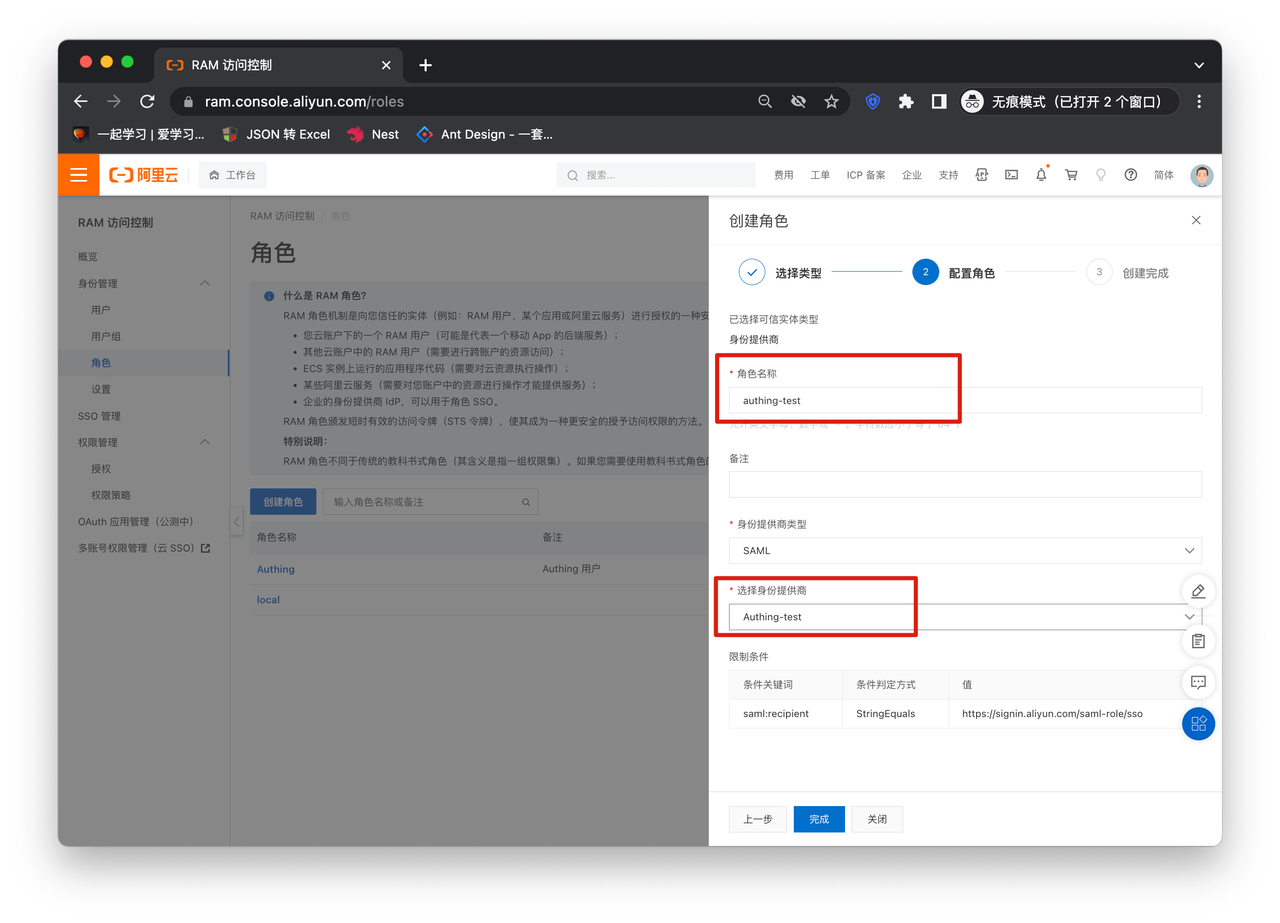Open 多账号权限管理 external link
The width and height of the screenshot is (1280, 923).
144,548
